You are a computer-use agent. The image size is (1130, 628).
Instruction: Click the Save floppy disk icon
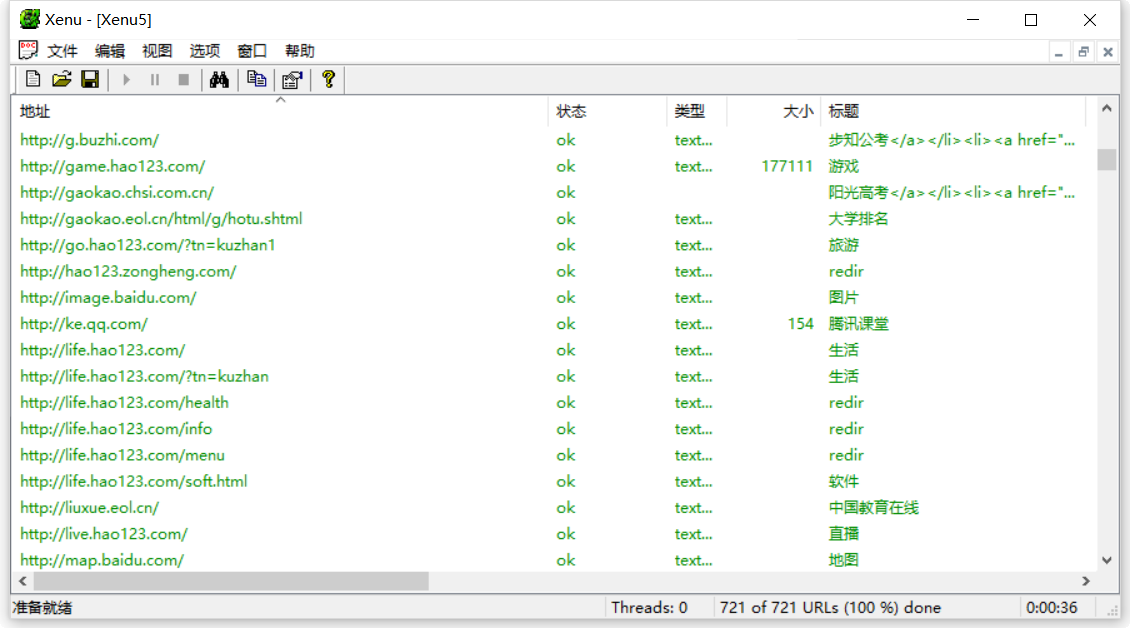(90, 80)
